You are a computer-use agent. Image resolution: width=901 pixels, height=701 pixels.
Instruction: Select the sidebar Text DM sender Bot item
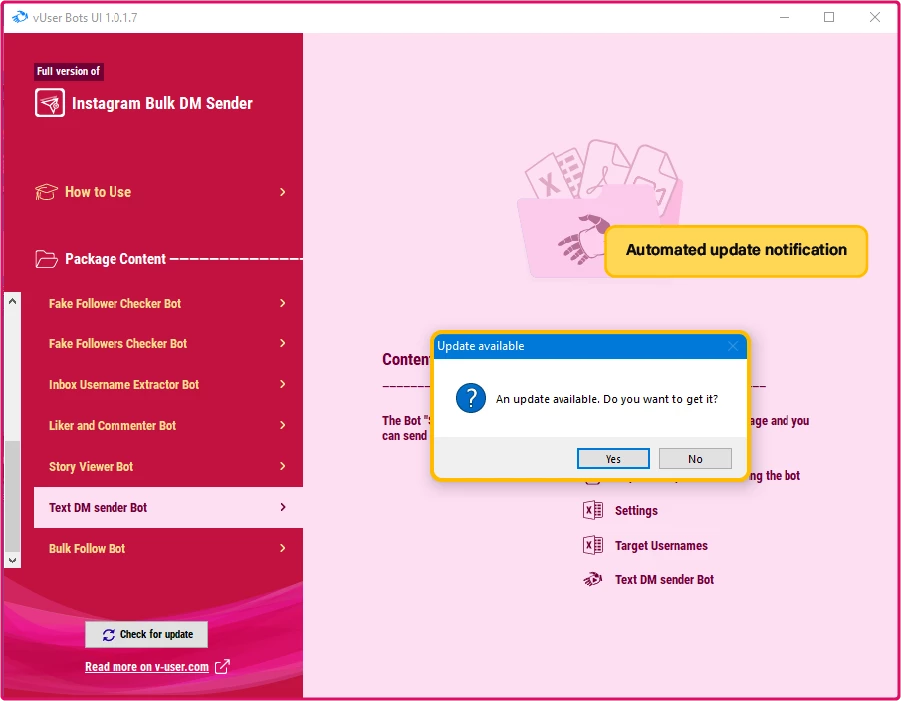tap(168, 507)
